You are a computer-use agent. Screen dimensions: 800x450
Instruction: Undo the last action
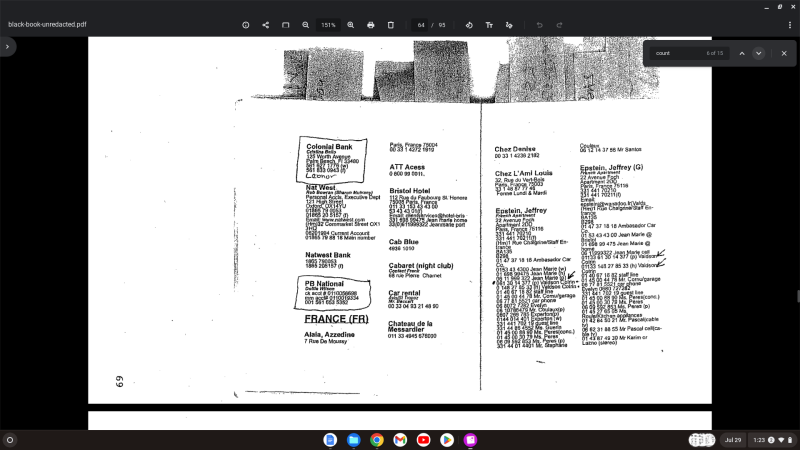click(539, 25)
